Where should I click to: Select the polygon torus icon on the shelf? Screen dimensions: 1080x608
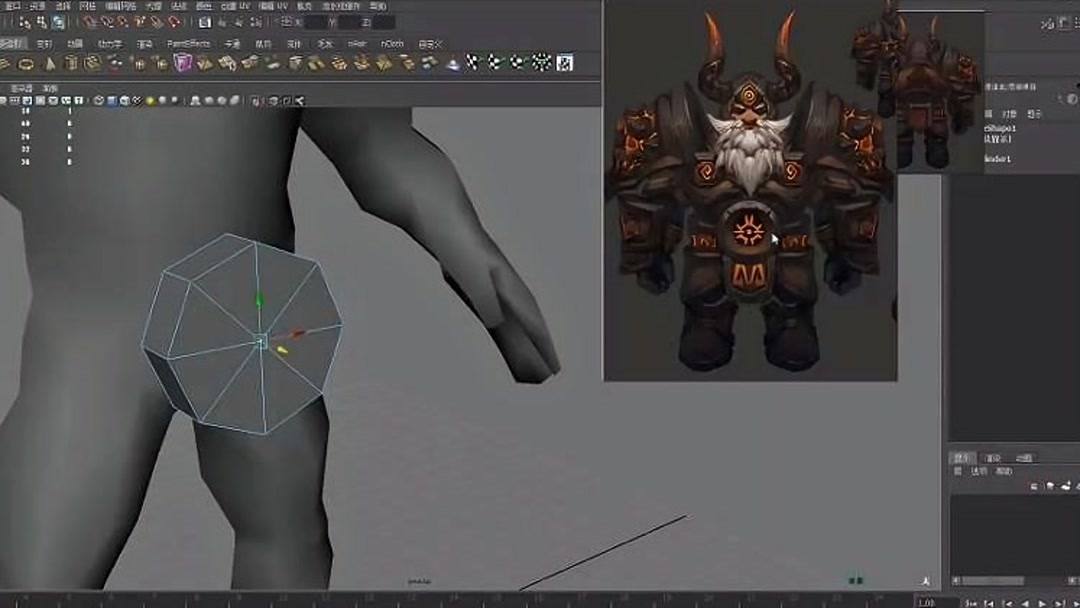pos(25,63)
